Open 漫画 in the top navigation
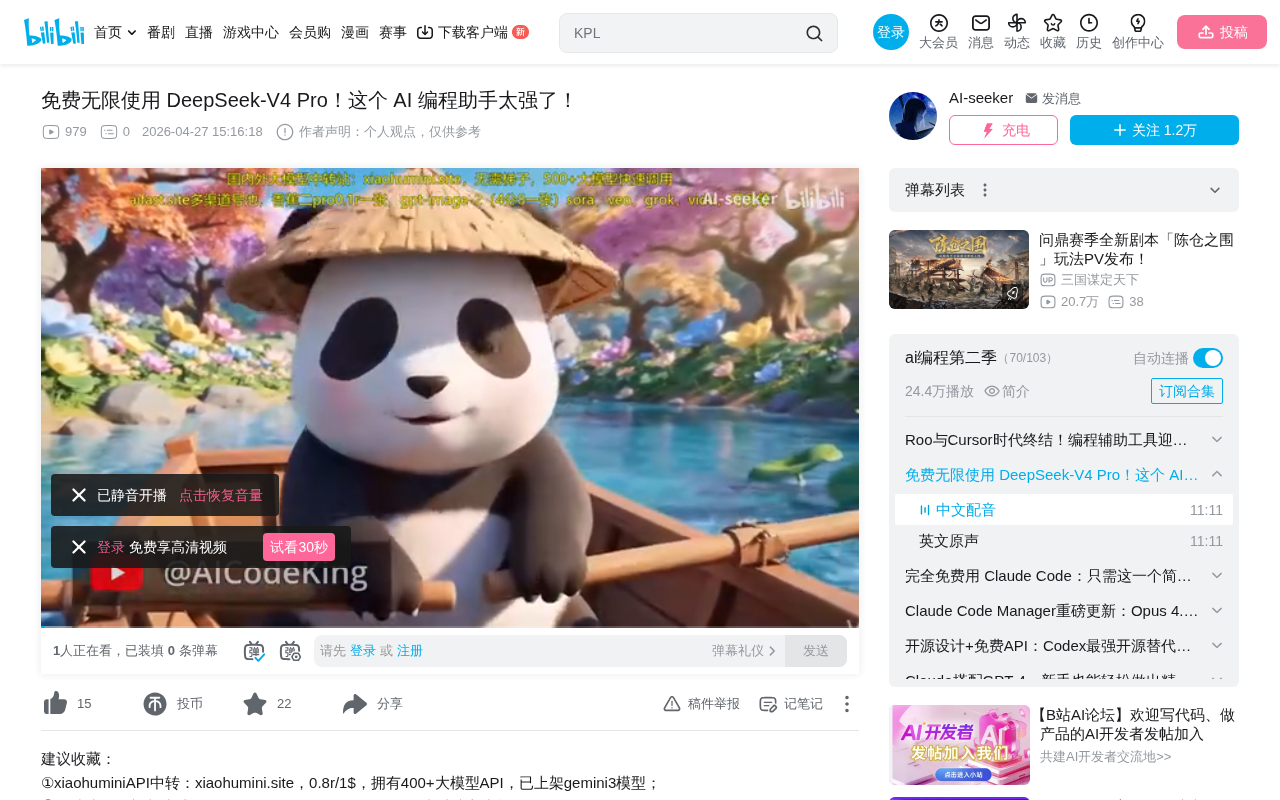The image size is (1280, 800). 355,32
